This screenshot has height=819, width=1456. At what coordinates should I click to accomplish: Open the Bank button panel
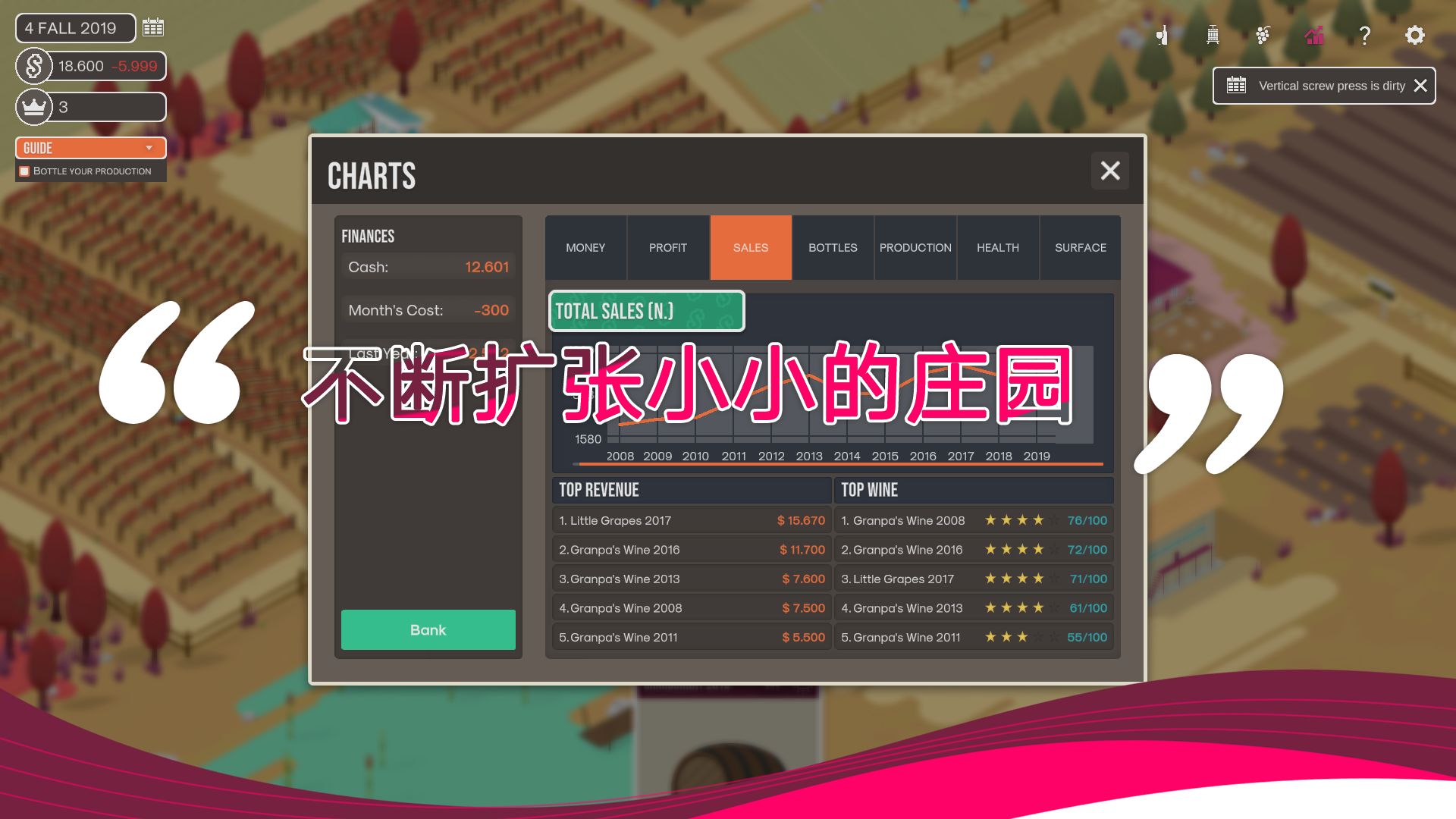[x=428, y=629]
